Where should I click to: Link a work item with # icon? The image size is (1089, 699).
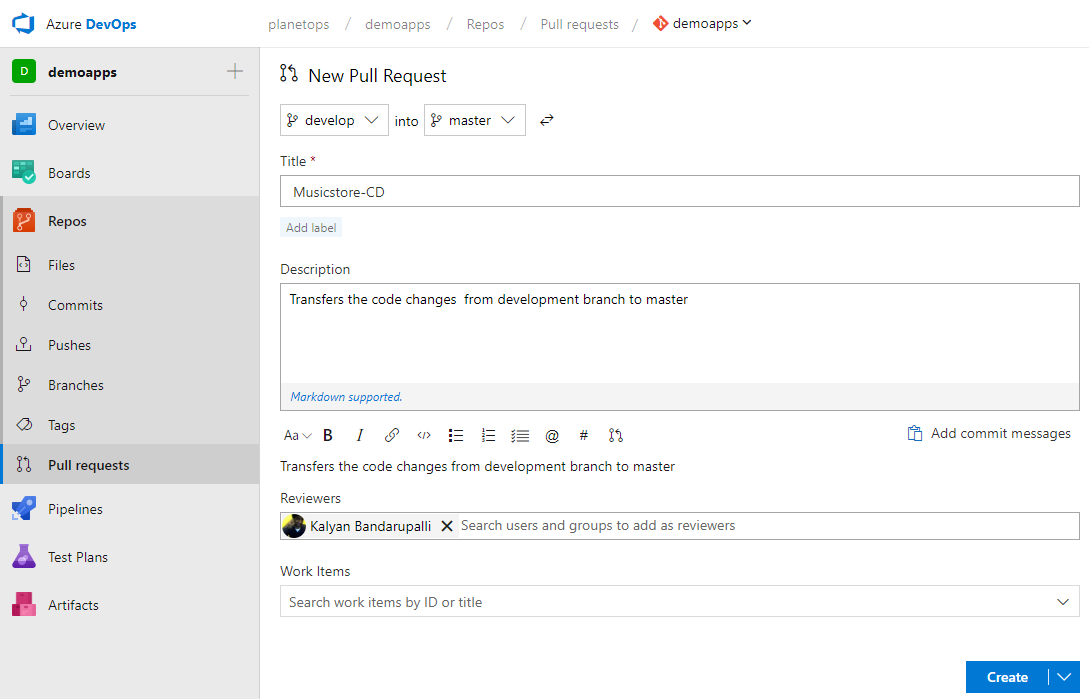(583, 436)
